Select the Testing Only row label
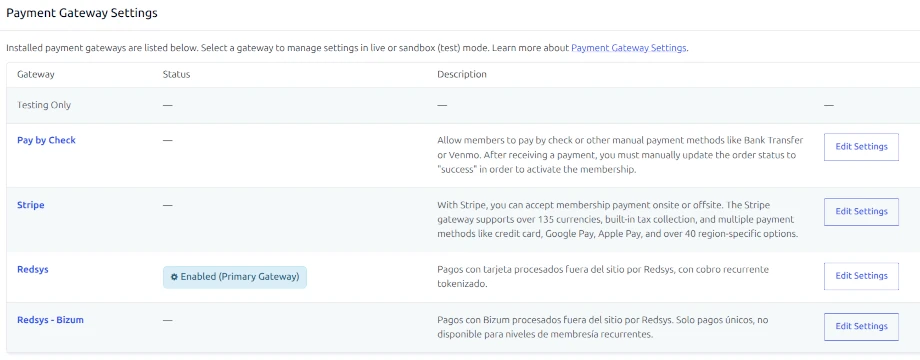The height and width of the screenshot is (360, 920). pyautogui.click(x=44, y=105)
